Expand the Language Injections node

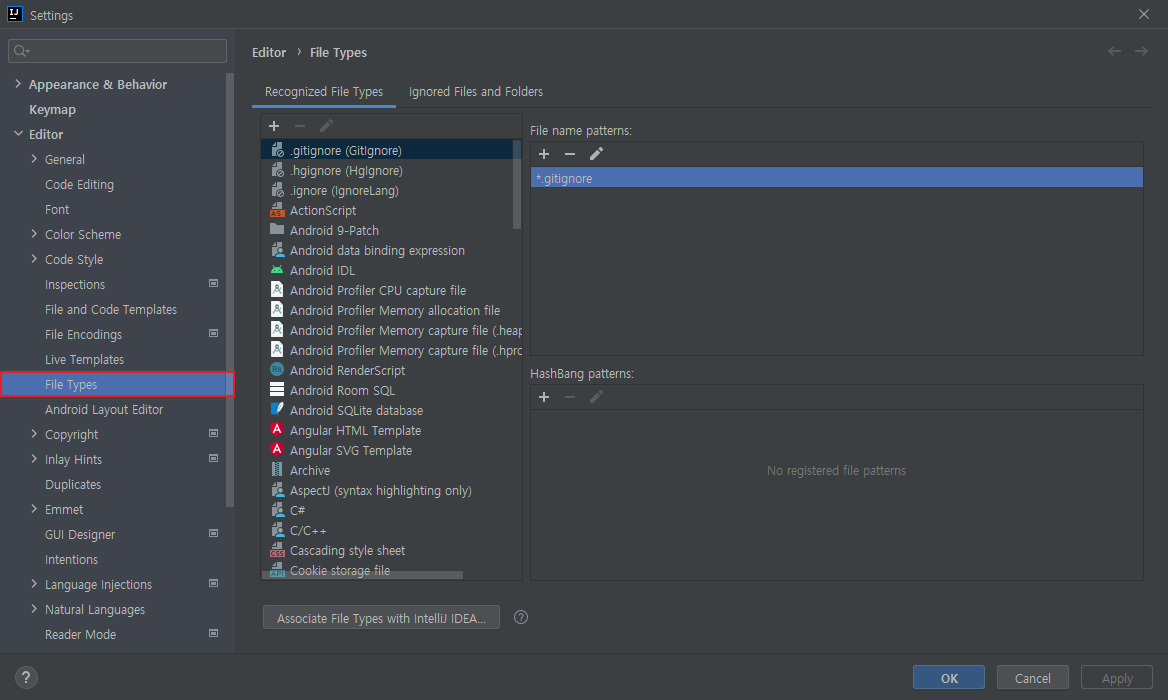(34, 584)
